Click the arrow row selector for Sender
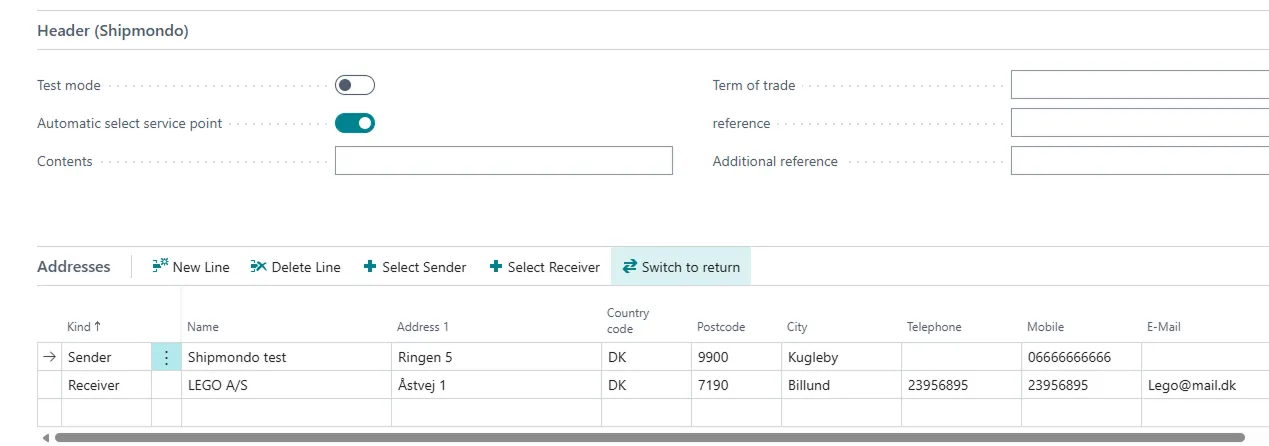1269x446 pixels. click(x=50, y=358)
